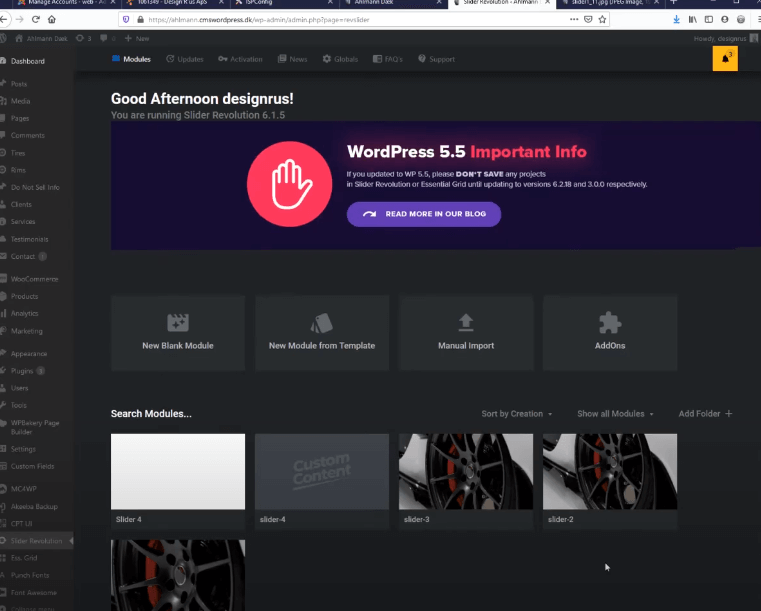Open the slider-4 Custom Content thumbnail
The image size is (761, 611).
pyautogui.click(x=322, y=472)
